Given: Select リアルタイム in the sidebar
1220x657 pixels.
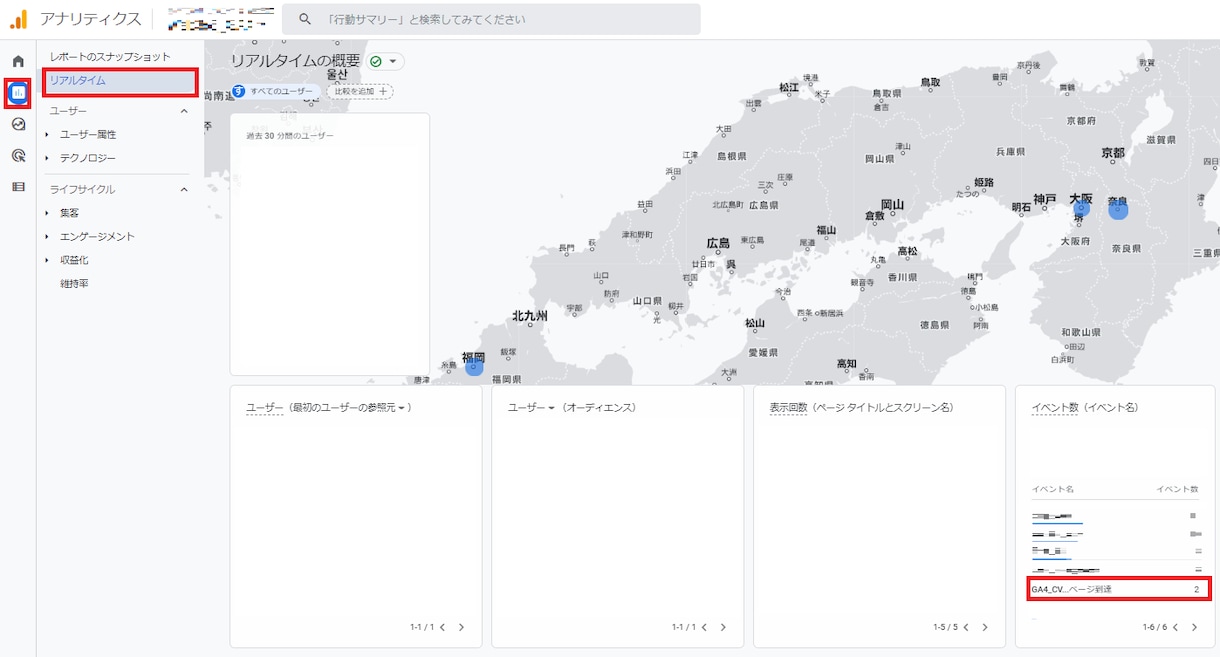Looking at the screenshot, I should coord(120,81).
